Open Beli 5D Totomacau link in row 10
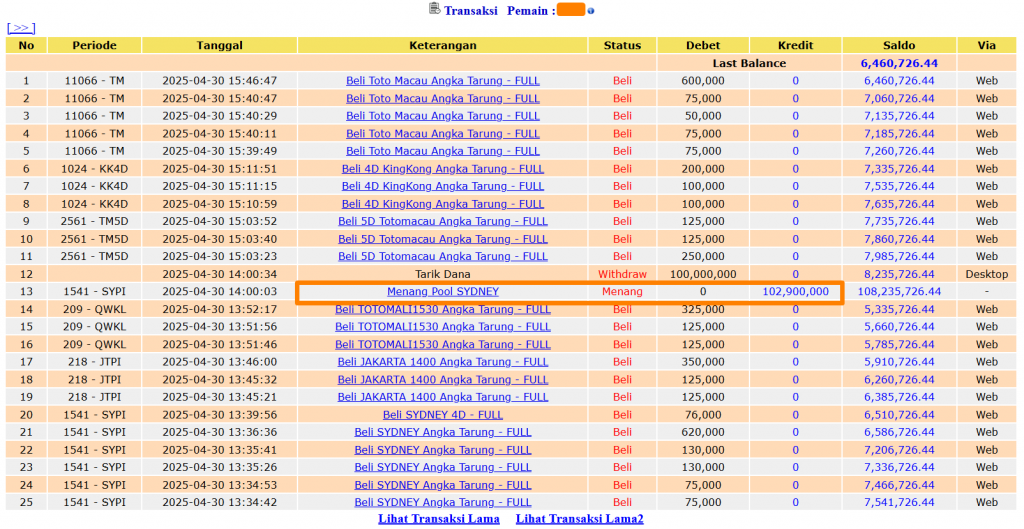The image size is (1024, 529). tap(443, 239)
